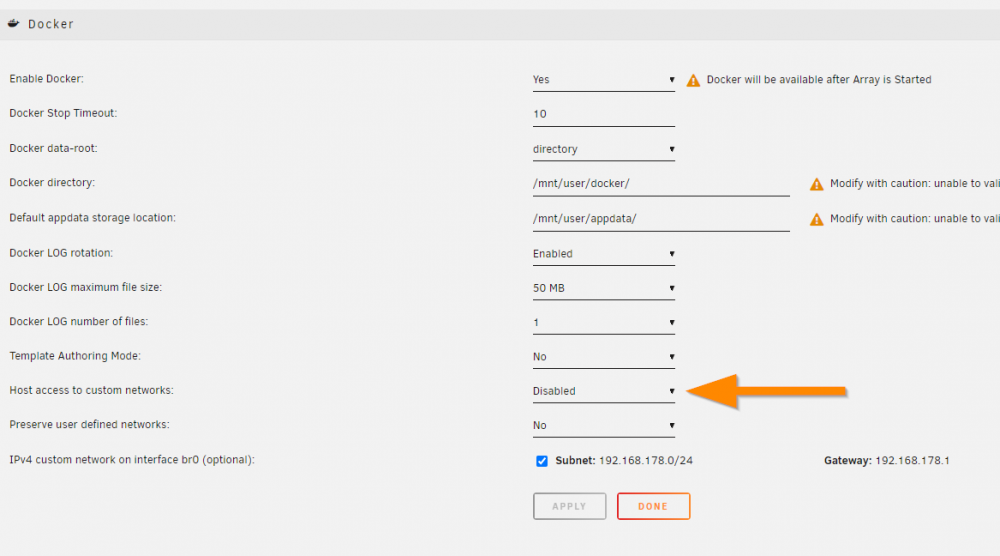Click the 'Docker Stop Timeout:' label
The image size is (1000, 556).
point(63,113)
